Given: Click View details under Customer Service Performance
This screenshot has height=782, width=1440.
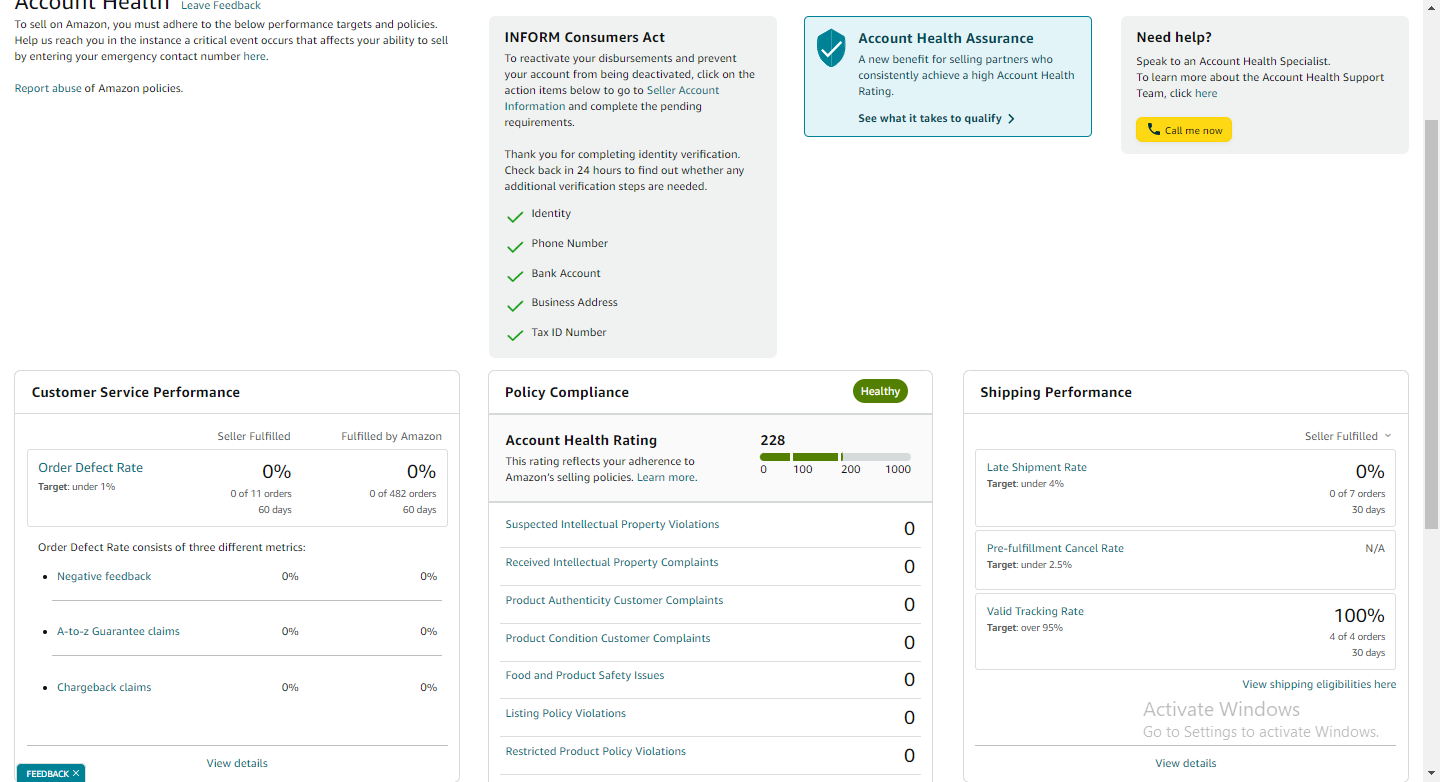Looking at the screenshot, I should 237,764.
